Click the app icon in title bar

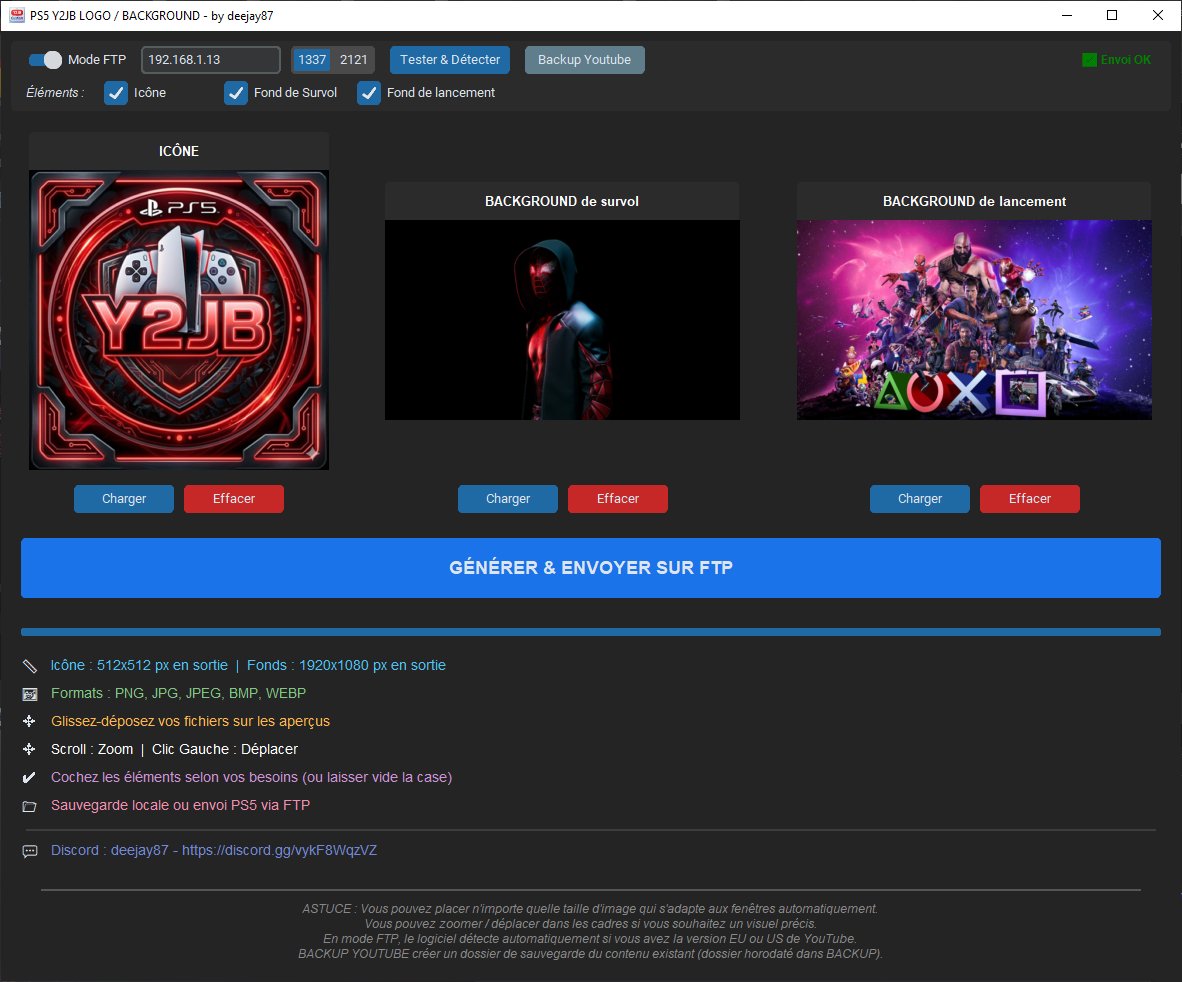[16, 15]
